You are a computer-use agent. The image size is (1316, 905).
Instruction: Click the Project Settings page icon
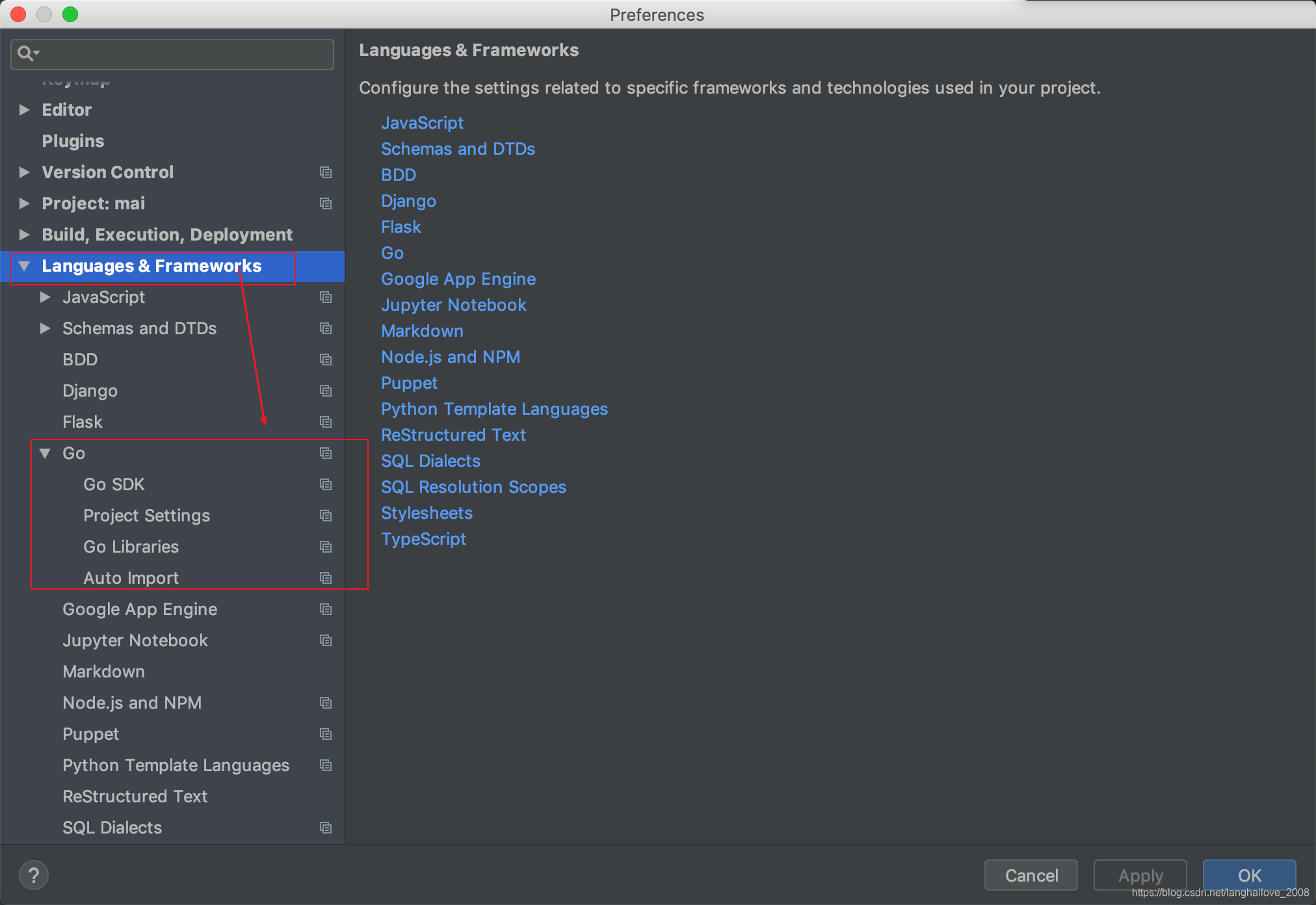coord(327,516)
